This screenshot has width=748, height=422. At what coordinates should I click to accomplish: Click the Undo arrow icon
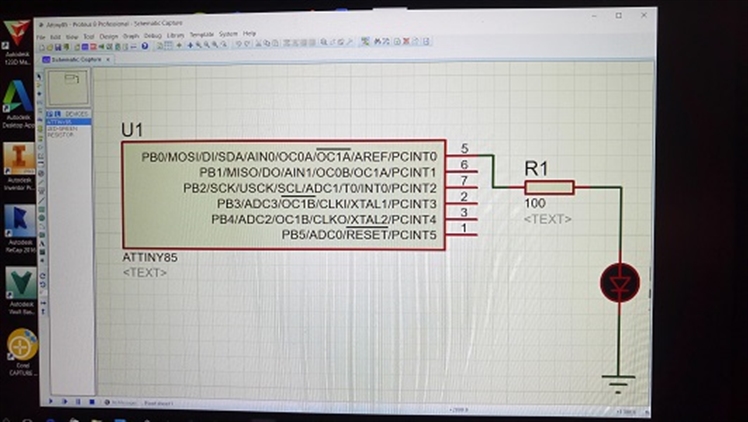(x=239, y=44)
